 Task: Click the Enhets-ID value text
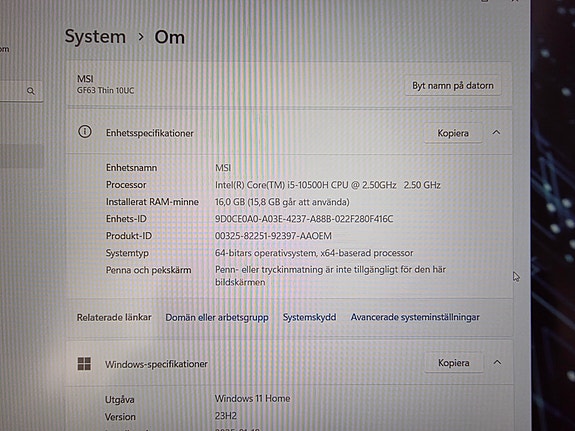tap(304, 219)
